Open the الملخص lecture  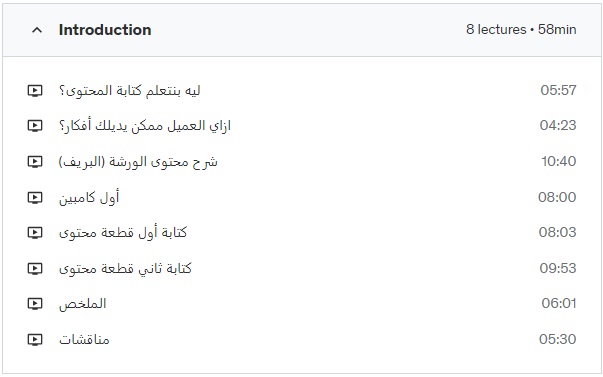[82, 304]
